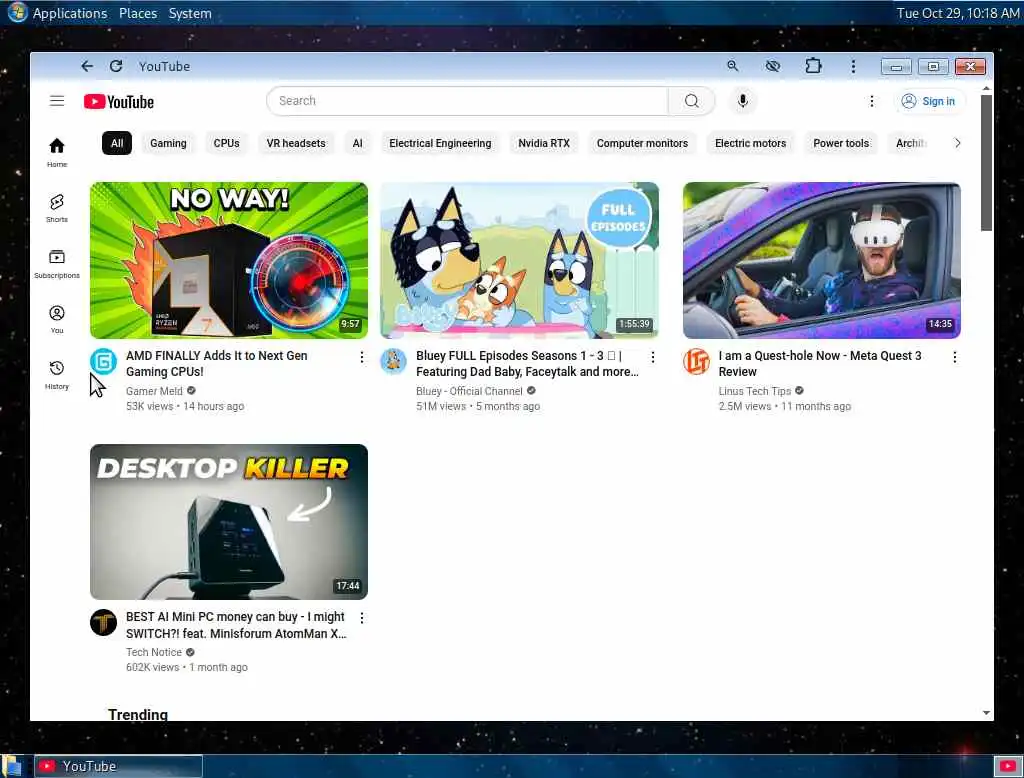The height and width of the screenshot is (778, 1024).
Task: Click the YouTube tray icon bottom right
Action: [1008, 766]
